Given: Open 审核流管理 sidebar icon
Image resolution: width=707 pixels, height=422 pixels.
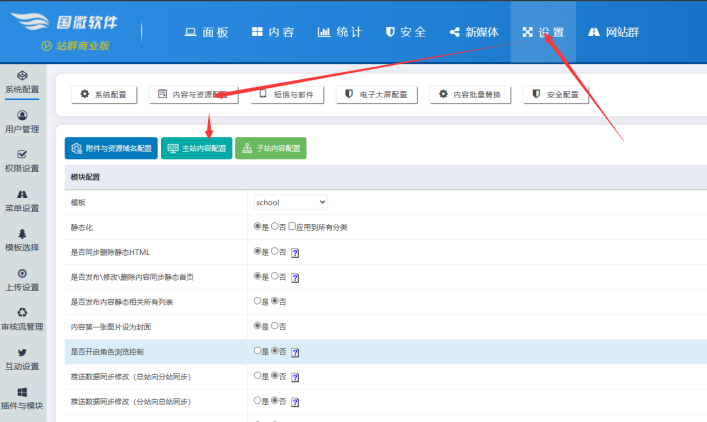Looking at the screenshot, I should pyautogui.click(x=22, y=318).
